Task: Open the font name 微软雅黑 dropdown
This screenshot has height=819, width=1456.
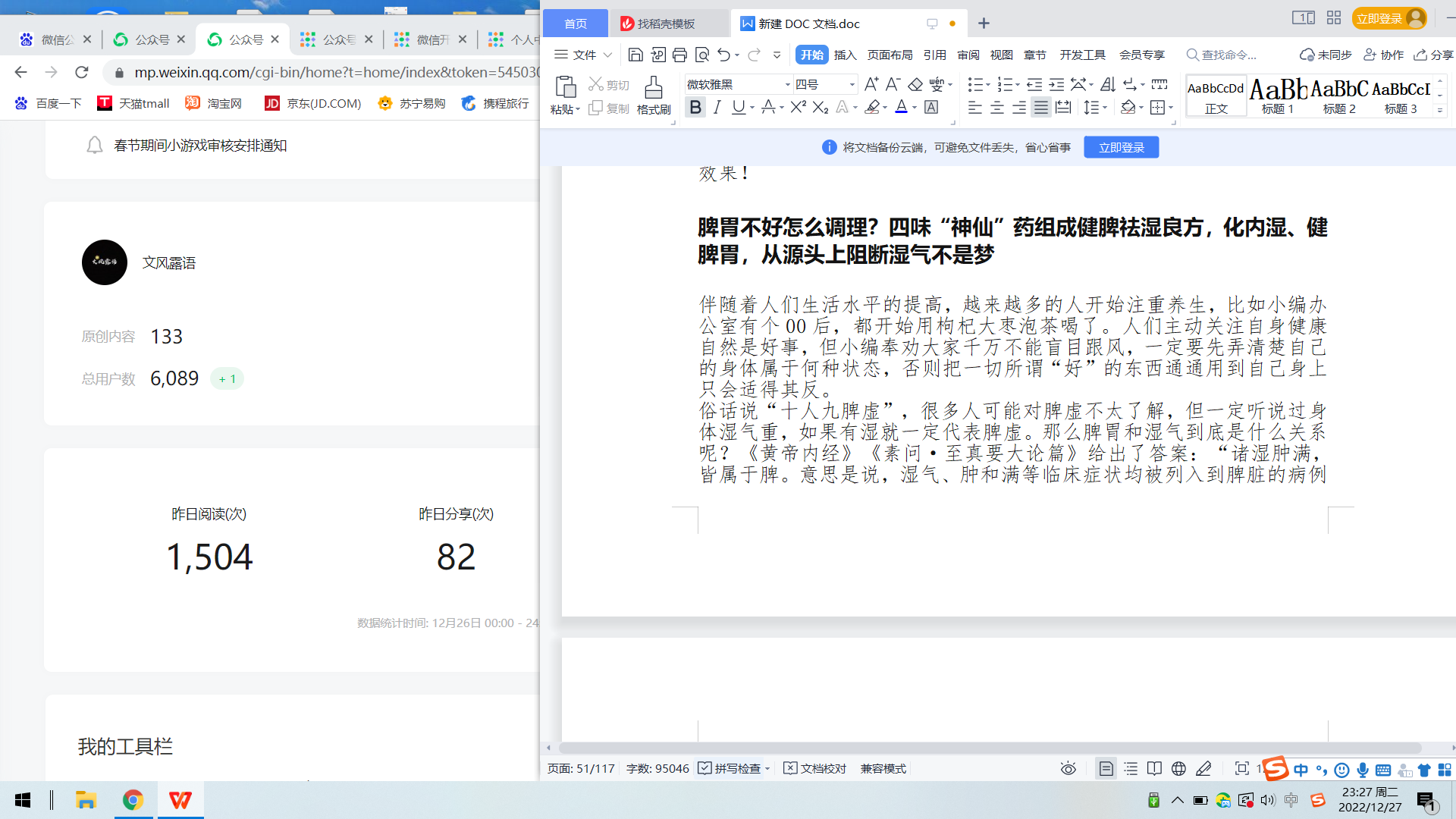Action: (x=787, y=84)
